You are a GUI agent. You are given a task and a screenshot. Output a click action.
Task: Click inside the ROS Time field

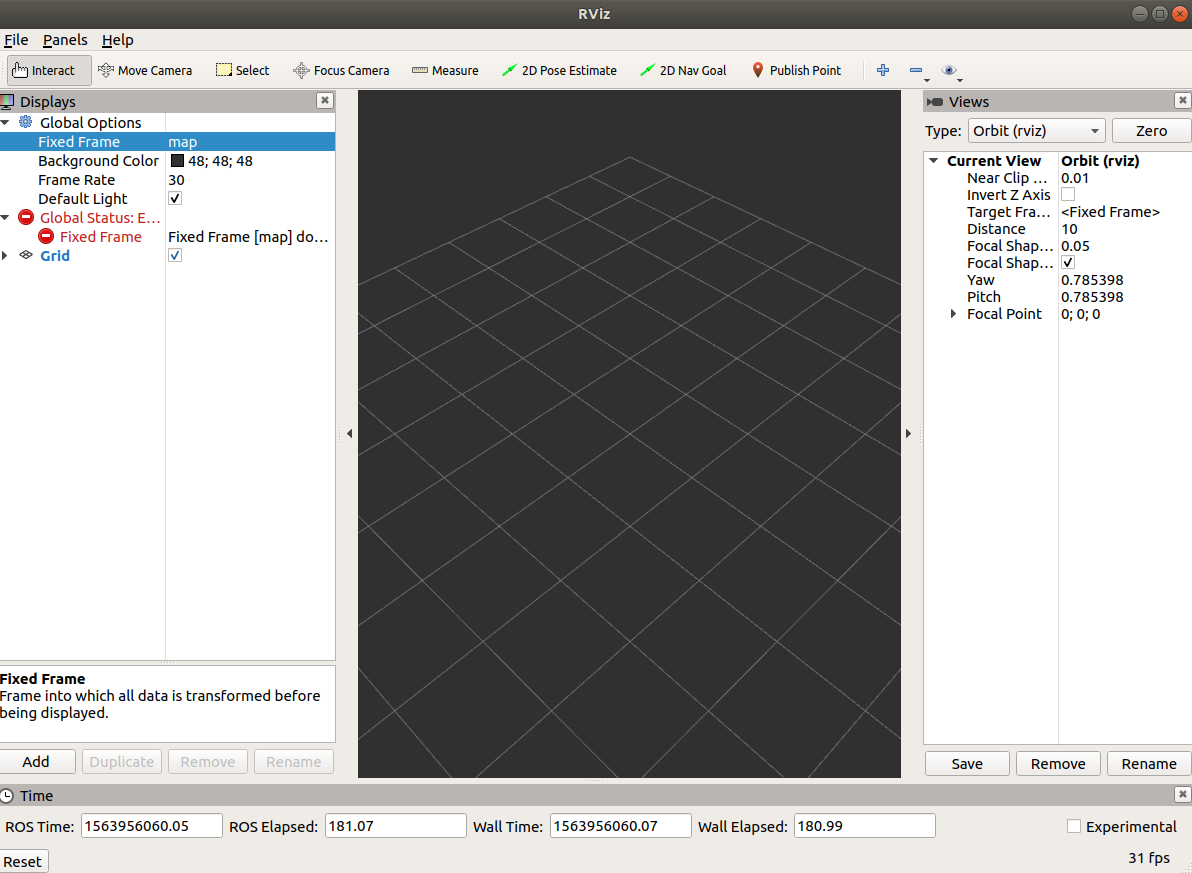pos(151,825)
